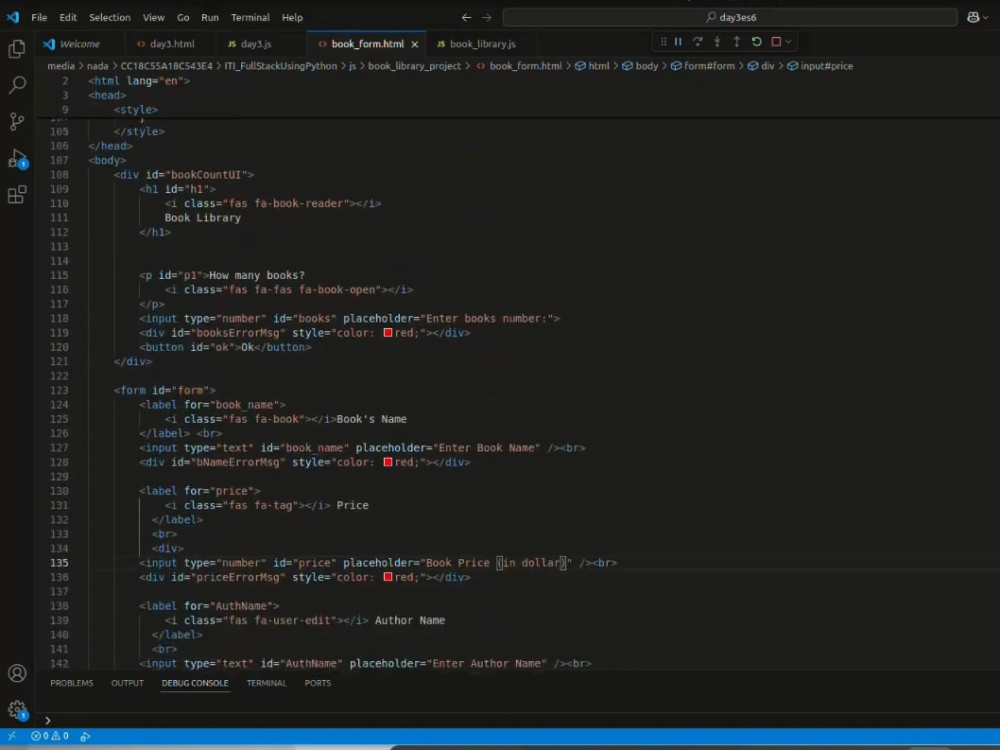The height and width of the screenshot is (750, 1000).
Task: Expand the input#price breadcrumb
Action: (820, 66)
